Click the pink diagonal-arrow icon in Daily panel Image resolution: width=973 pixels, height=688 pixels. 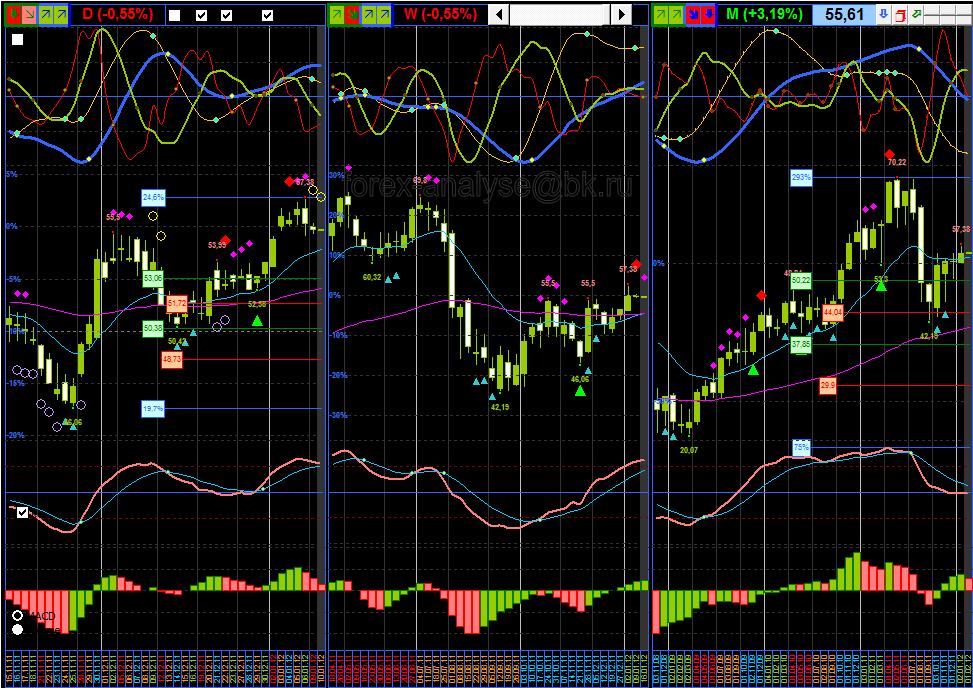point(28,14)
